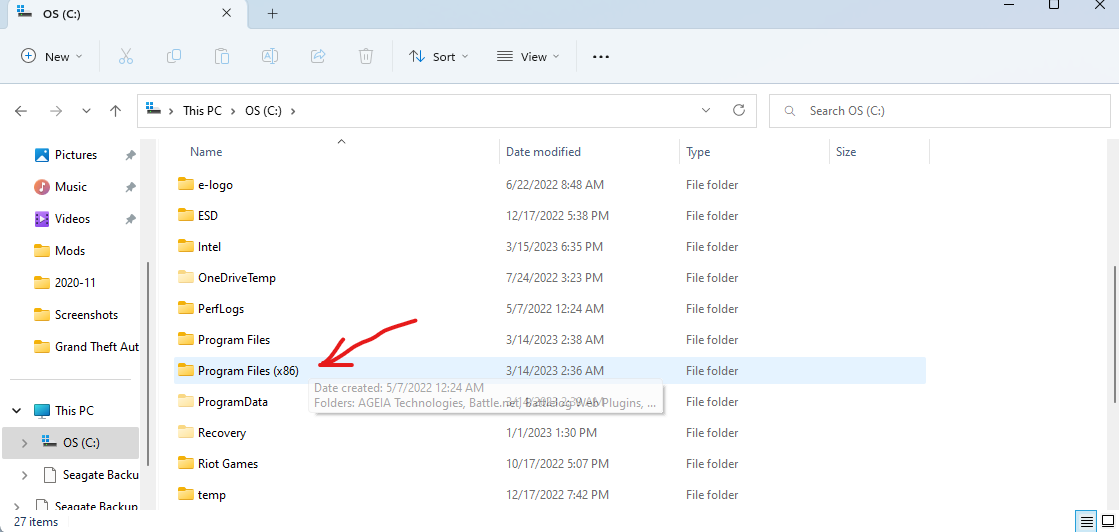Viewport: 1119px width, 532px height.
Task: Click the Delete trash can icon
Action: pyautogui.click(x=366, y=56)
